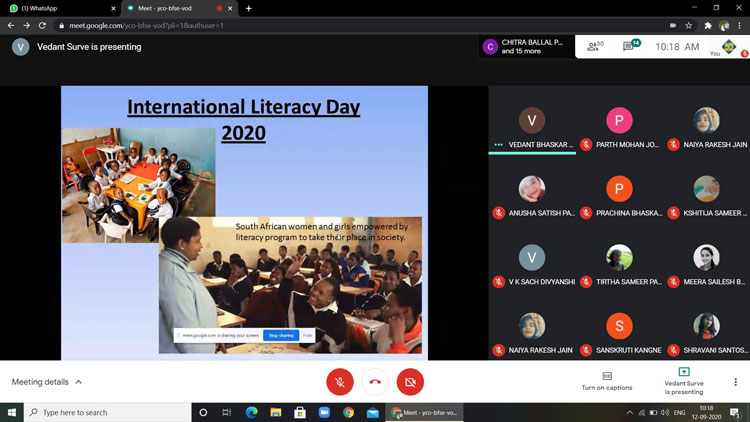Toggle the camera on/off button

tap(410, 381)
